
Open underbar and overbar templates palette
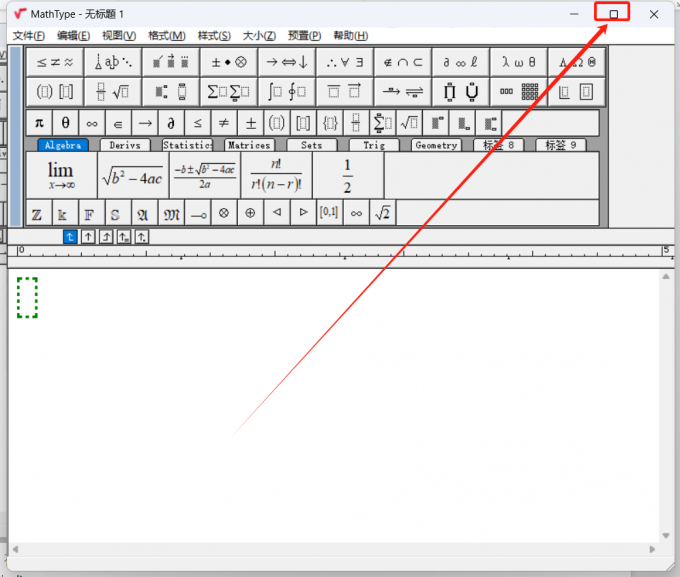click(345, 92)
